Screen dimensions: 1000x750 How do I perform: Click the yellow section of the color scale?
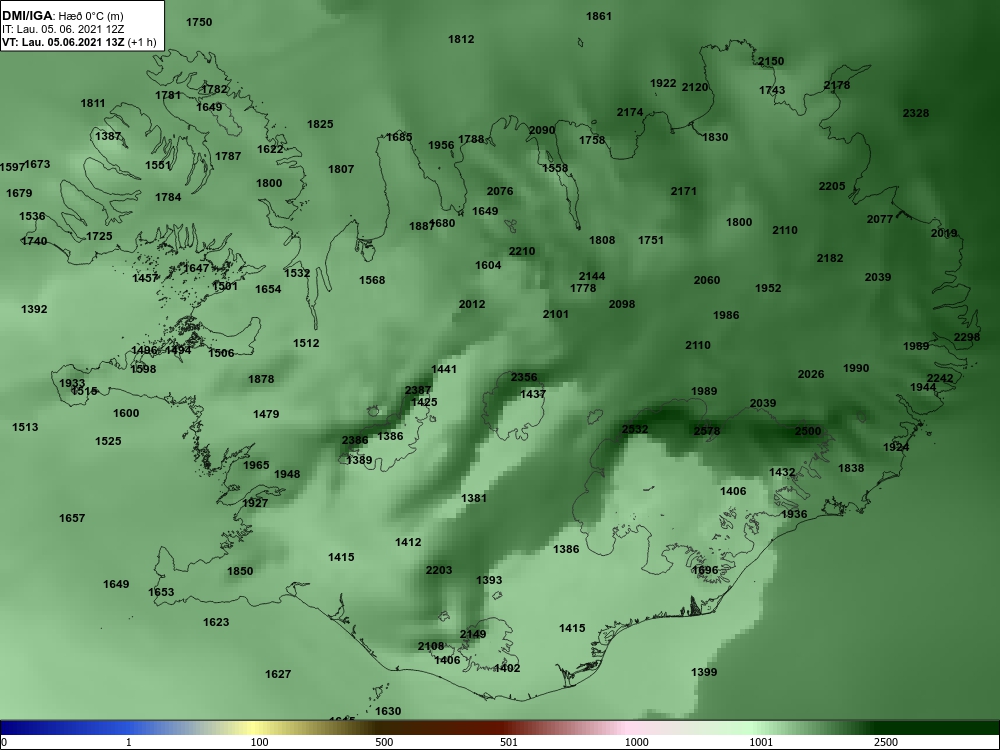point(252,728)
